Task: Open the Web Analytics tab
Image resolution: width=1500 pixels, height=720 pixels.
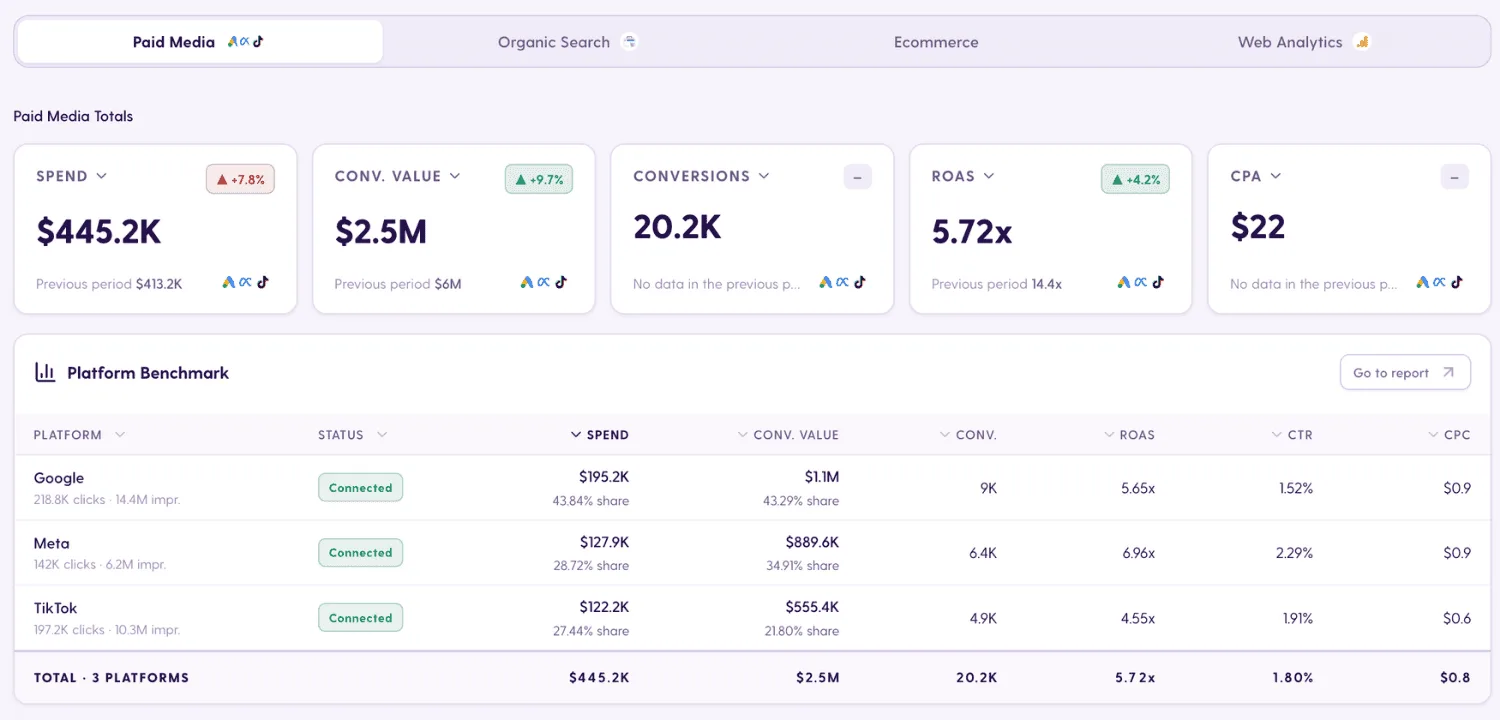Action: (x=1304, y=42)
